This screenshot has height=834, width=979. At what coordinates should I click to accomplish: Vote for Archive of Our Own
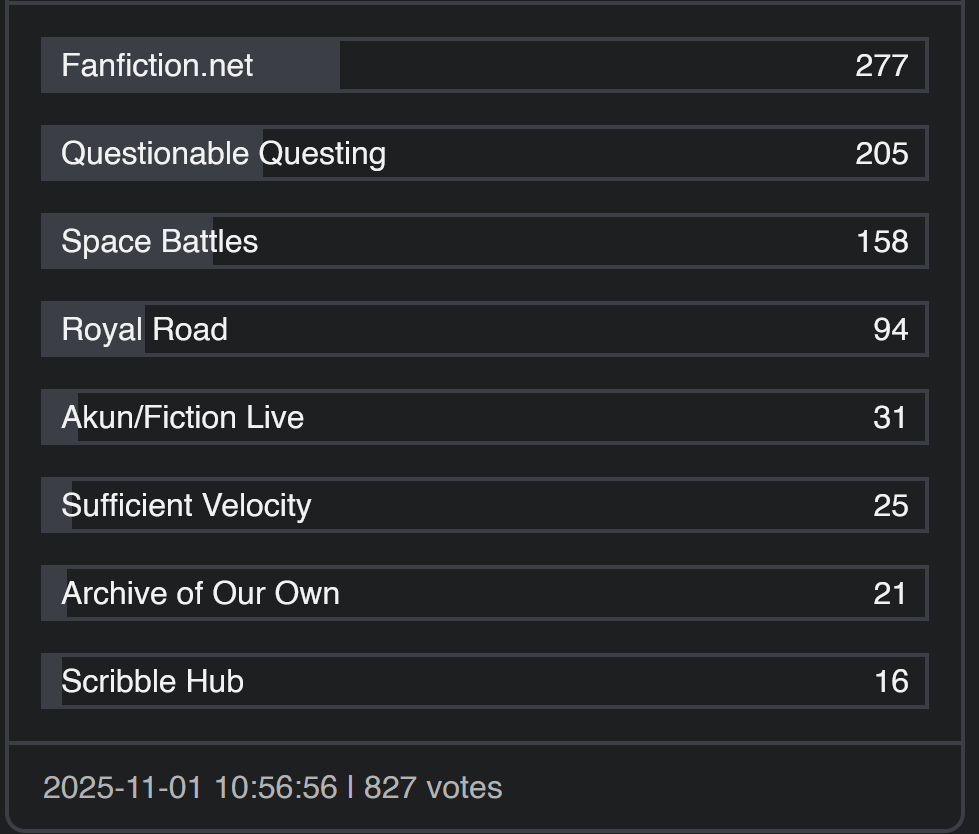485,593
